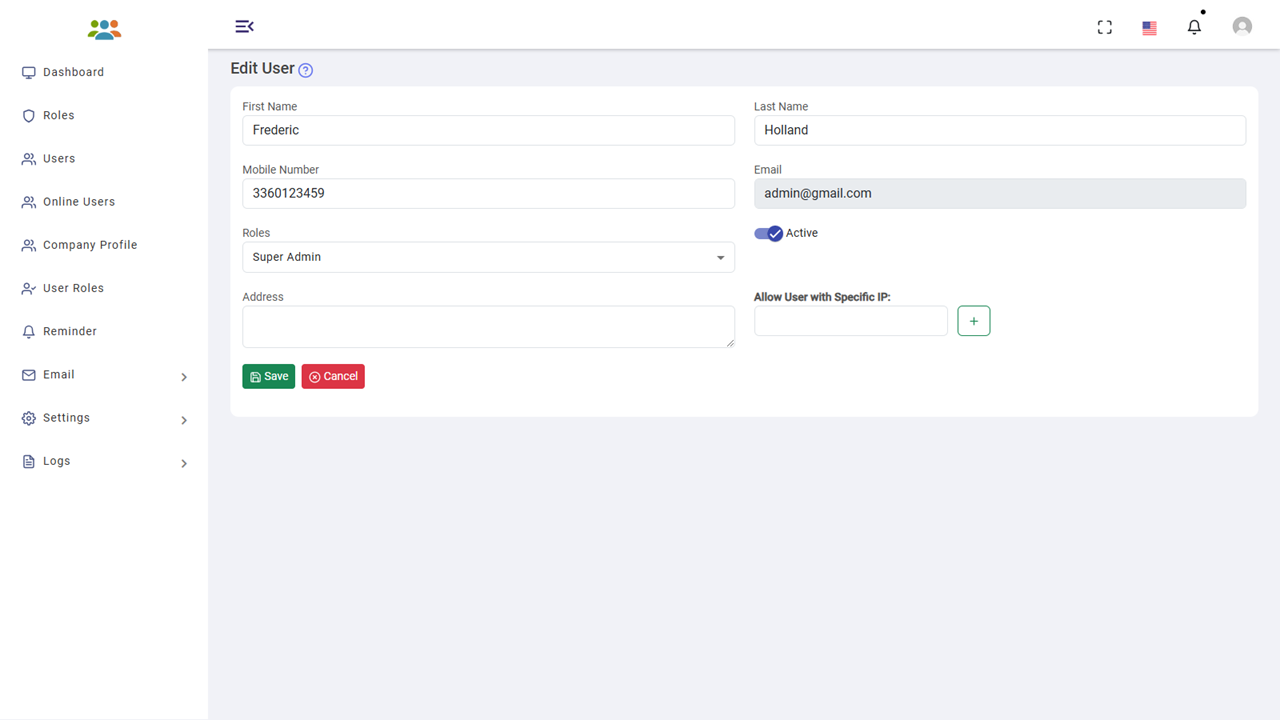Expand the Email submenu in the sidebar
1280x720 pixels.
[x=104, y=375]
